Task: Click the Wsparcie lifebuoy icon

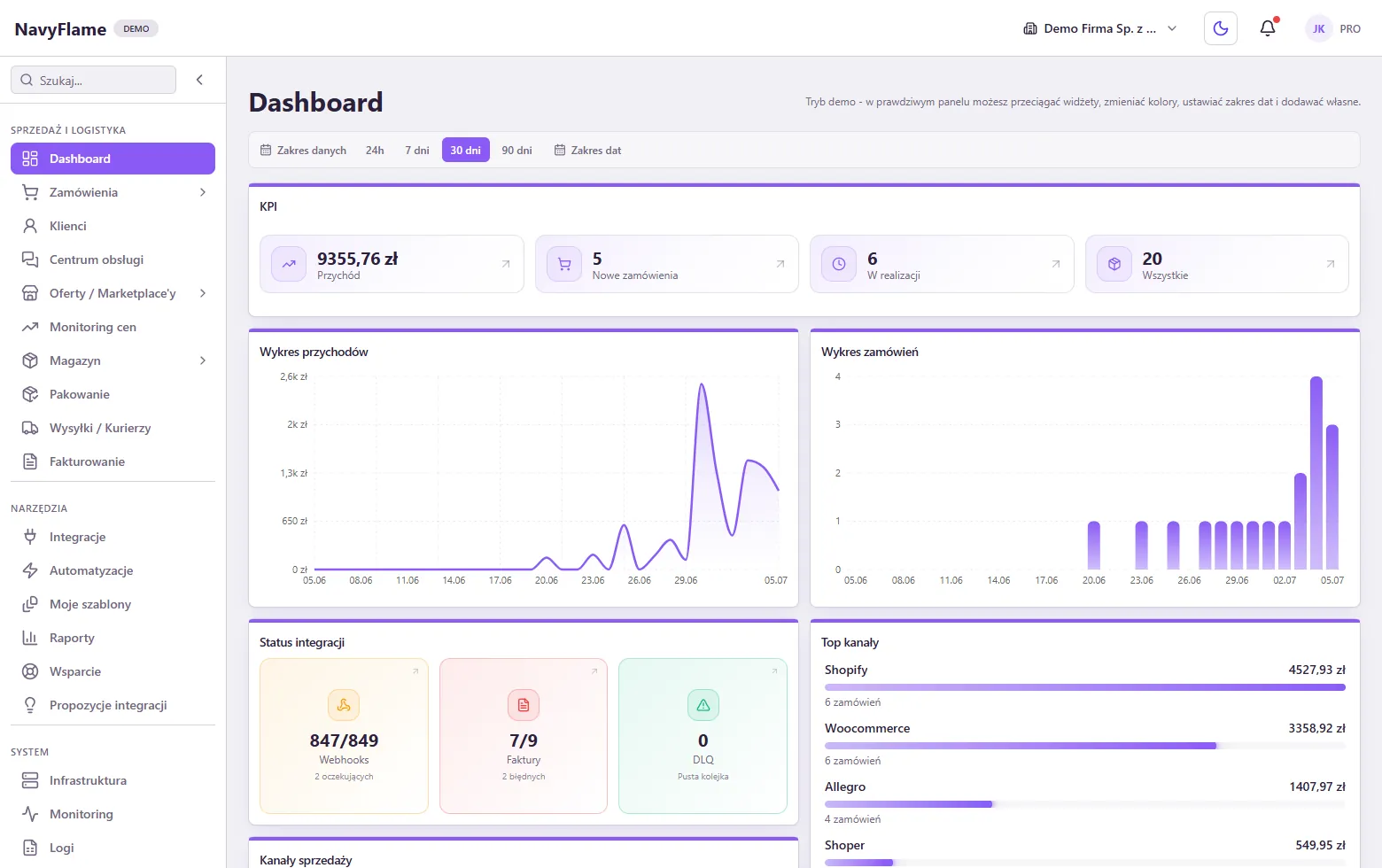Action: pyautogui.click(x=30, y=671)
